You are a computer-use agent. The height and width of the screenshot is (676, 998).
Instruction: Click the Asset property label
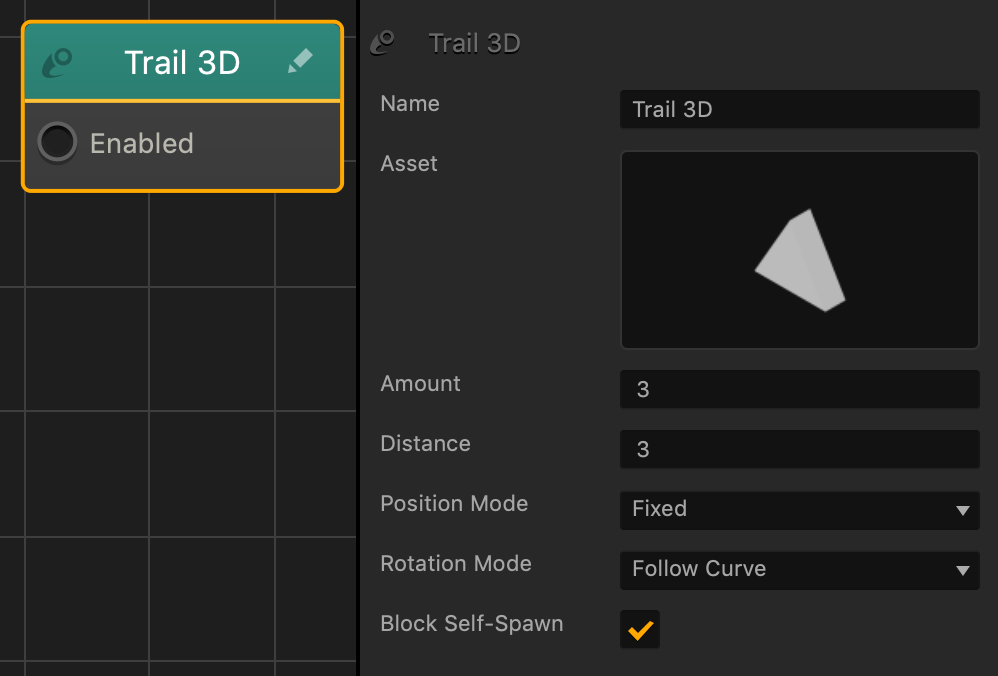click(409, 164)
